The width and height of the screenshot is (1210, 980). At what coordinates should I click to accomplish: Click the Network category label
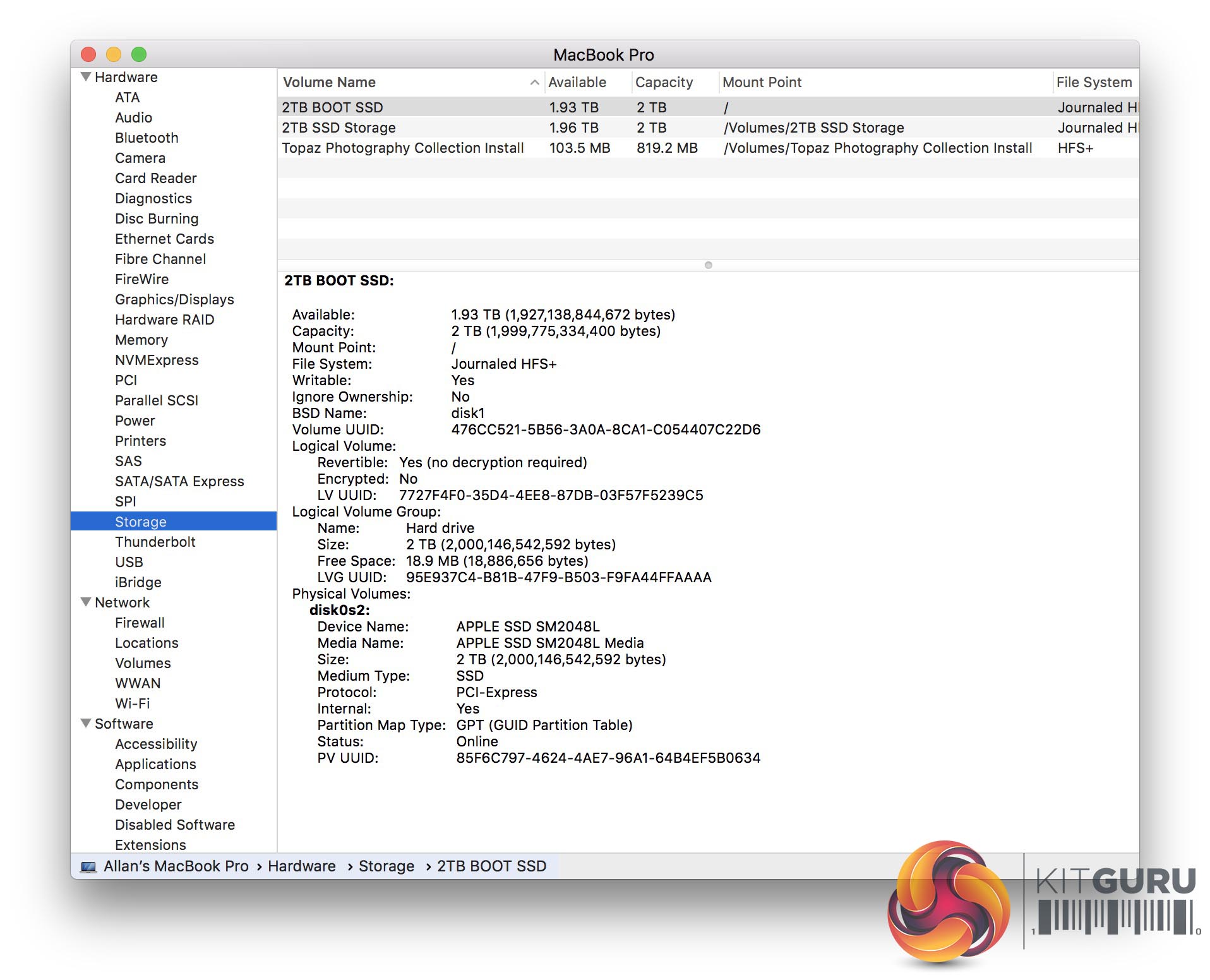123,602
